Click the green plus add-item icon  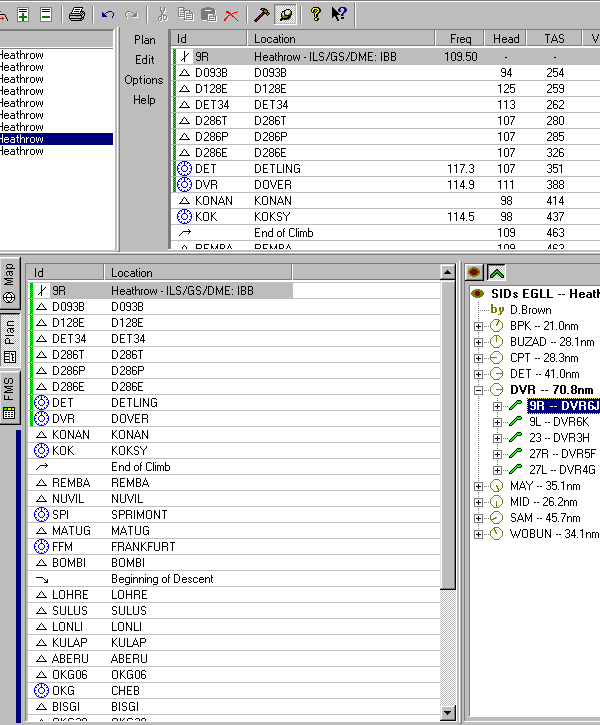22,14
